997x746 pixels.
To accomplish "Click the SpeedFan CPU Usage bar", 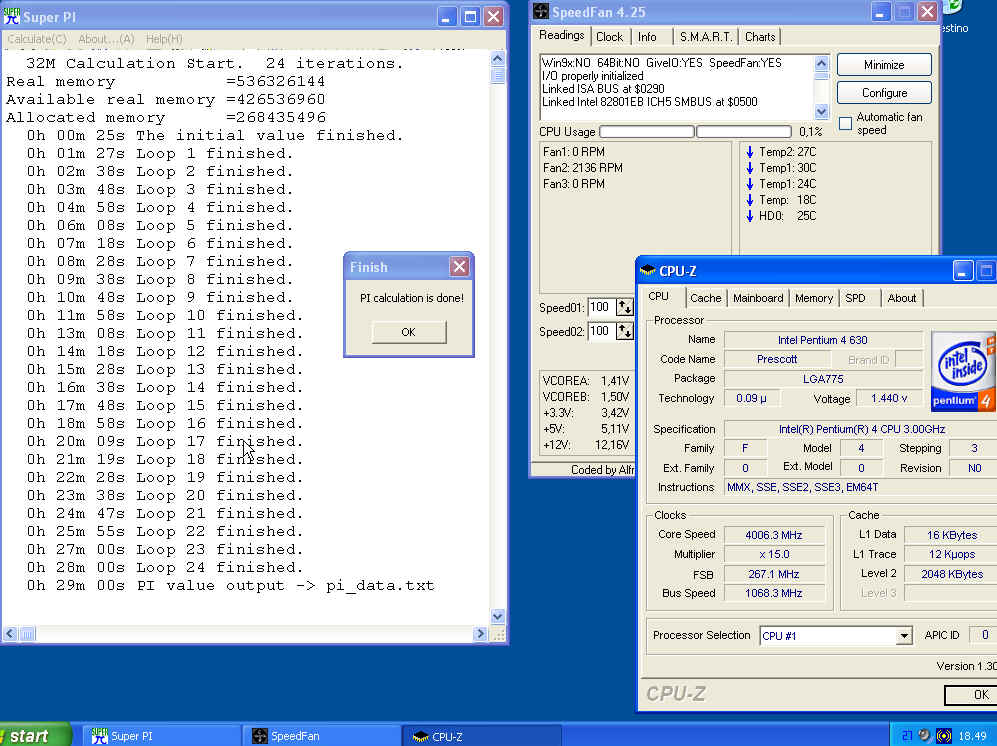I will pyautogui.click(x=695, y=132).
